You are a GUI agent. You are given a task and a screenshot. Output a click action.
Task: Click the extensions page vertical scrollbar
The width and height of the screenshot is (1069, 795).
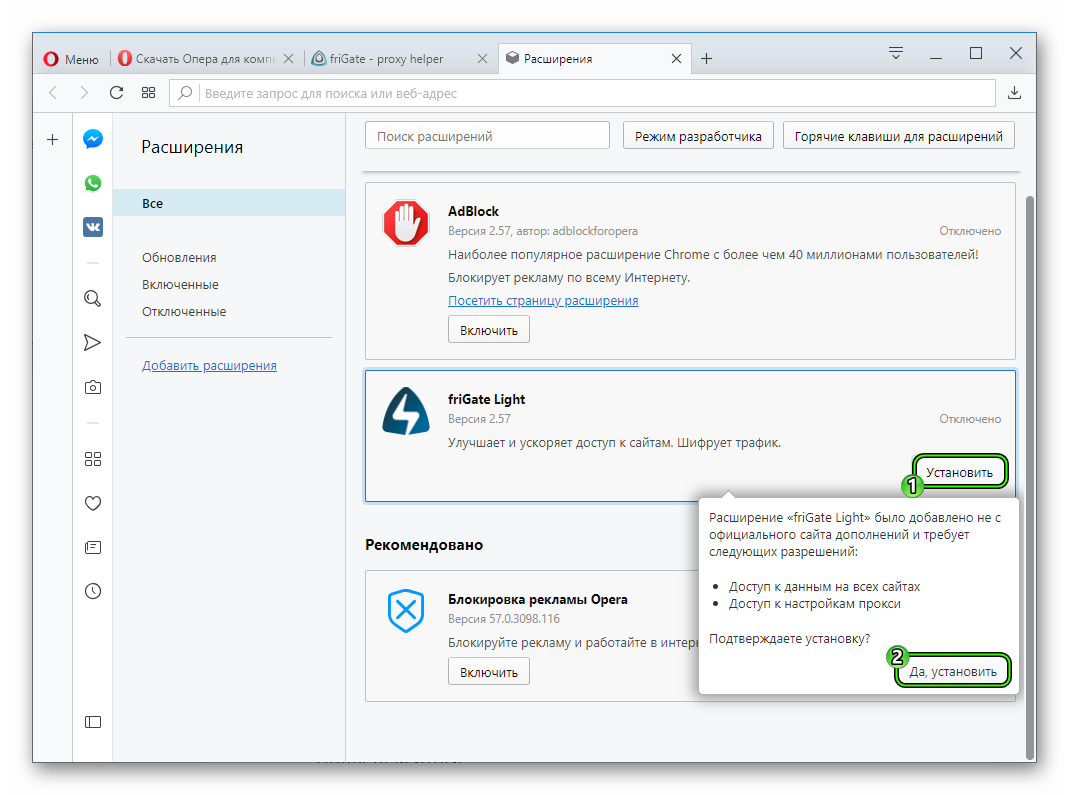1030,477
